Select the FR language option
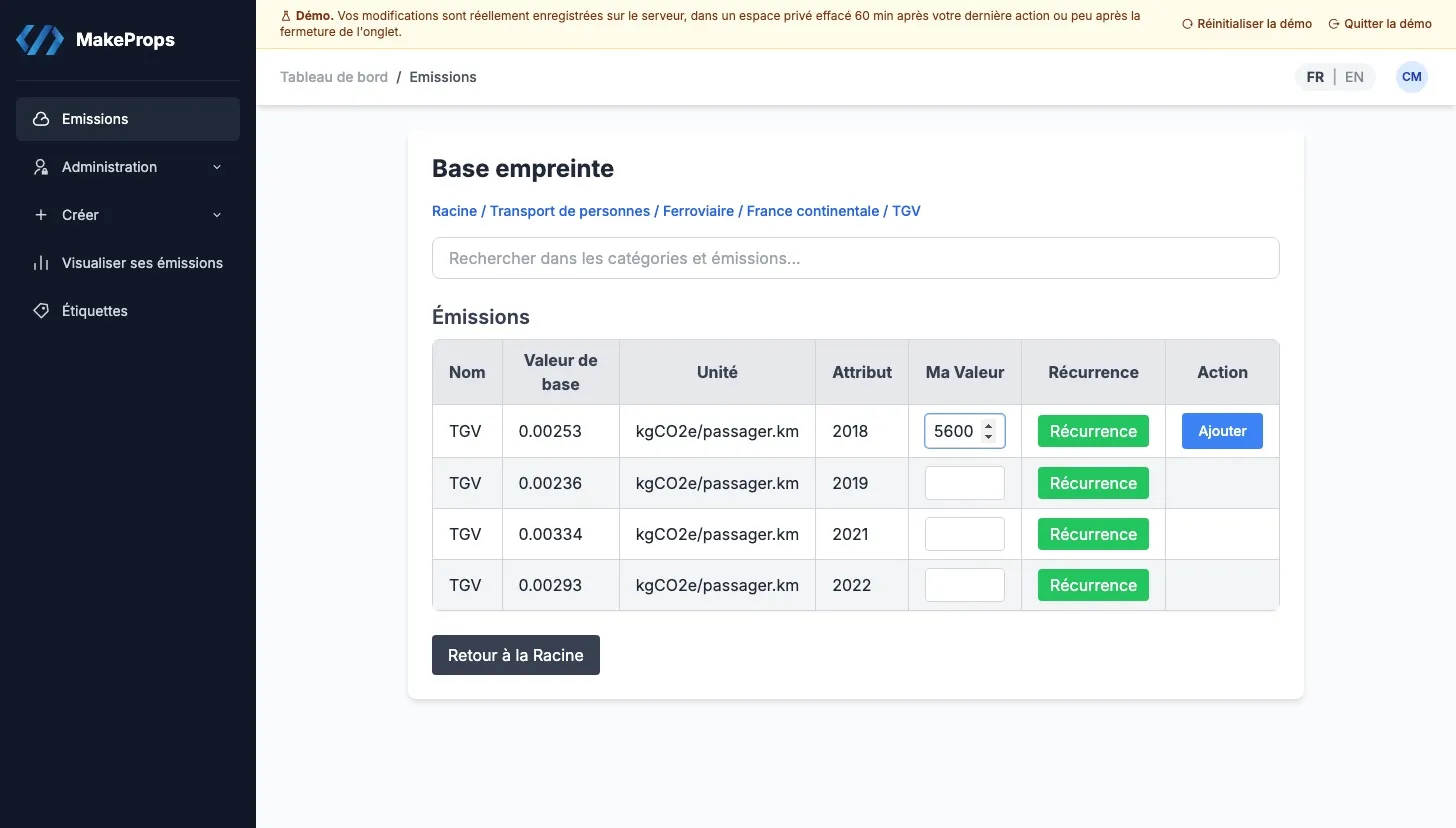This screenshot has height=828, width=1456. coord(1315,77)
